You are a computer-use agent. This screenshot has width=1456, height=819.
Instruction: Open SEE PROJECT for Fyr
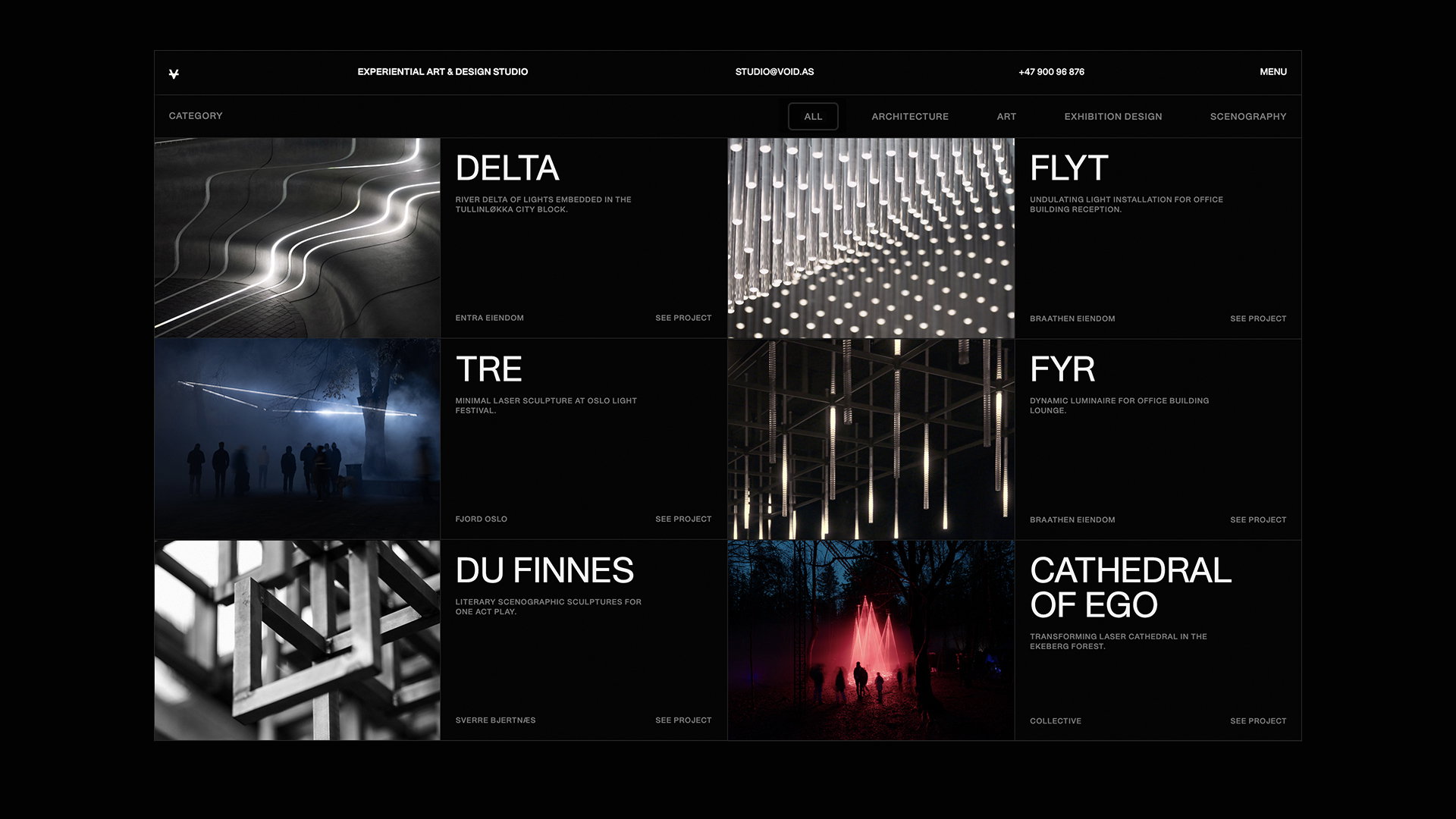click(1258, 520)
